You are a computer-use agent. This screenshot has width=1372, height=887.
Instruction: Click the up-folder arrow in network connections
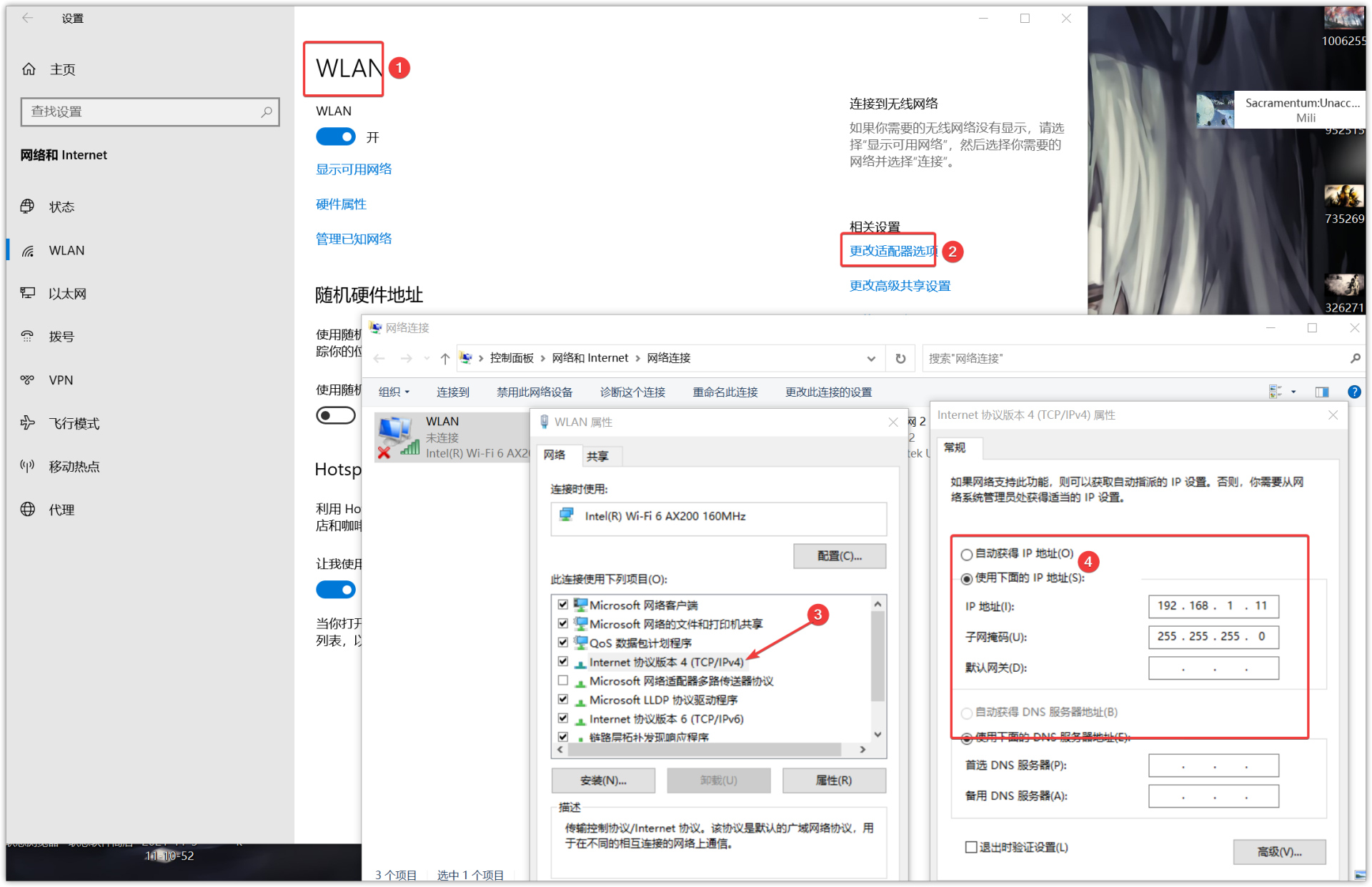coord(444,358)
